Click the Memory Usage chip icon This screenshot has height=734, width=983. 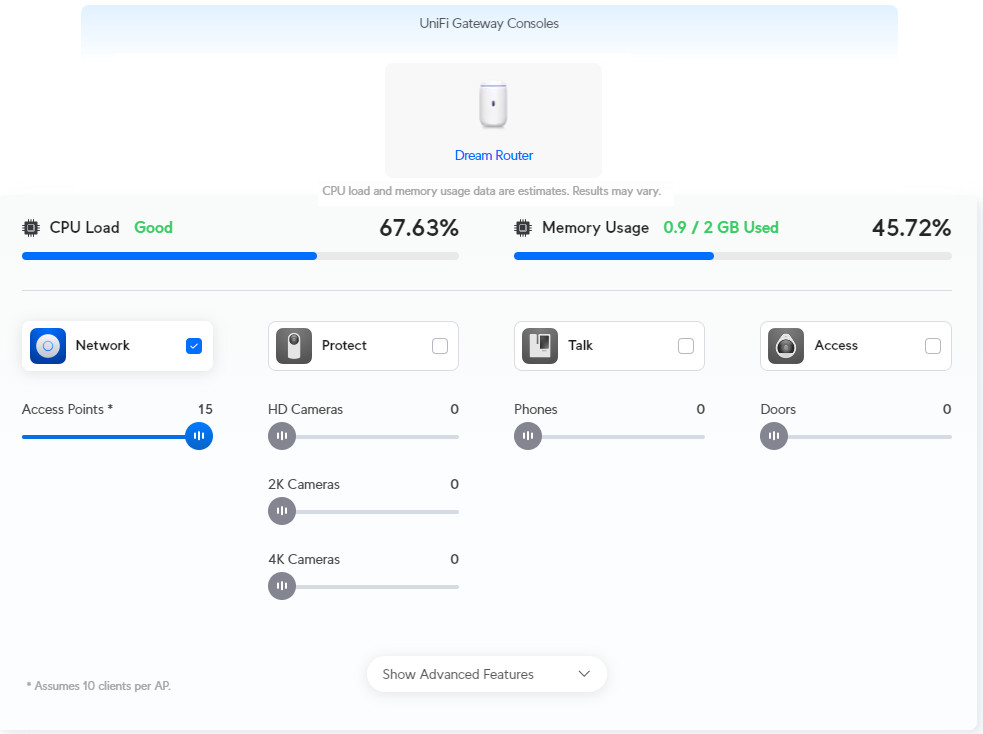pyautogui.click(x=523, y=228)
